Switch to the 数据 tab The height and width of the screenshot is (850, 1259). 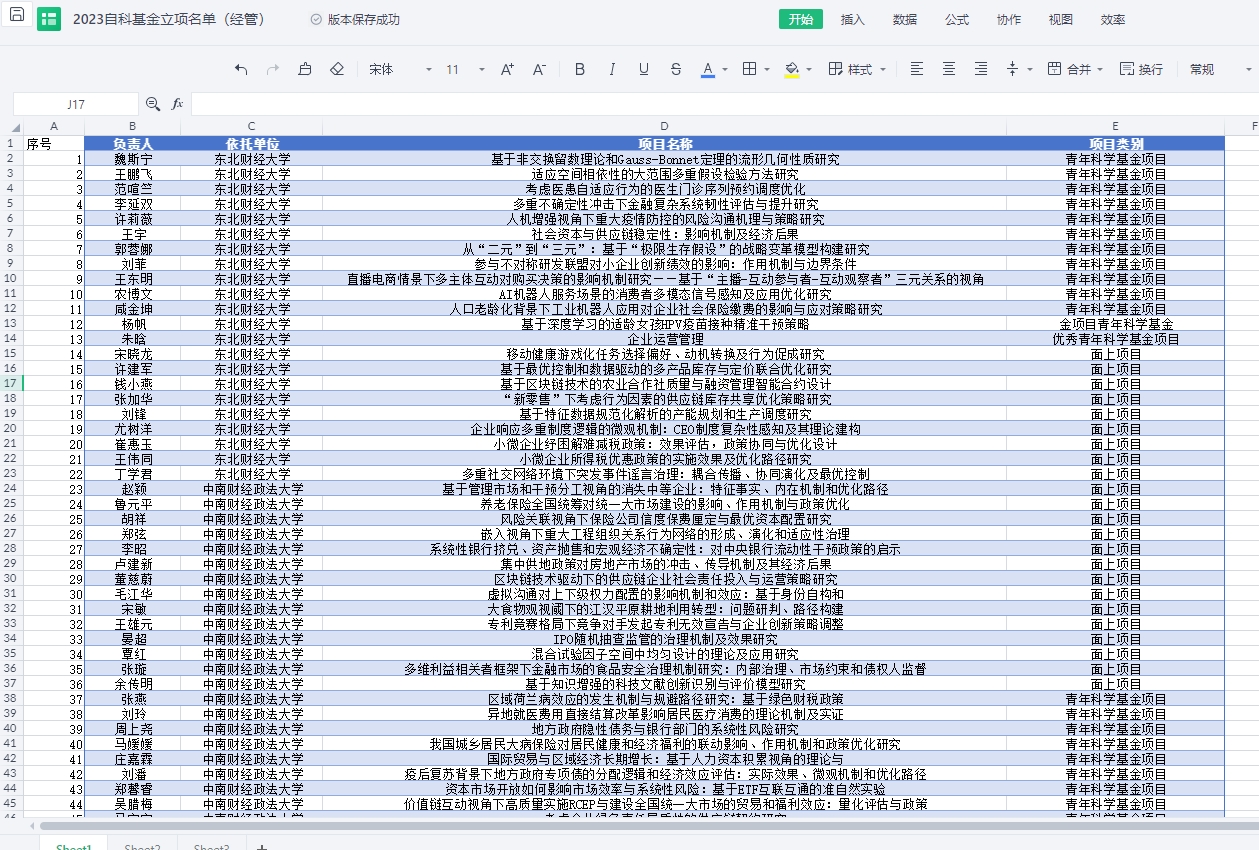click(x=905, y=20)
